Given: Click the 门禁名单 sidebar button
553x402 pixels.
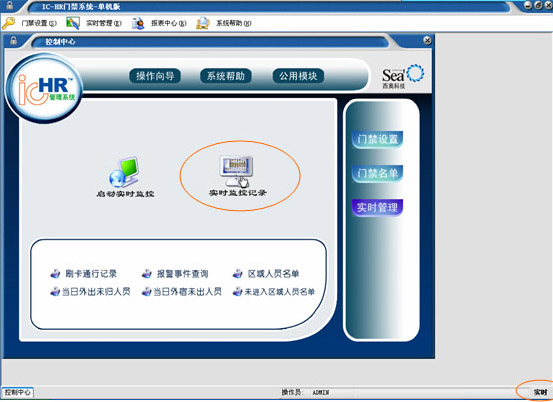Looking at the screenshot, I should click(x=377, y=173).
